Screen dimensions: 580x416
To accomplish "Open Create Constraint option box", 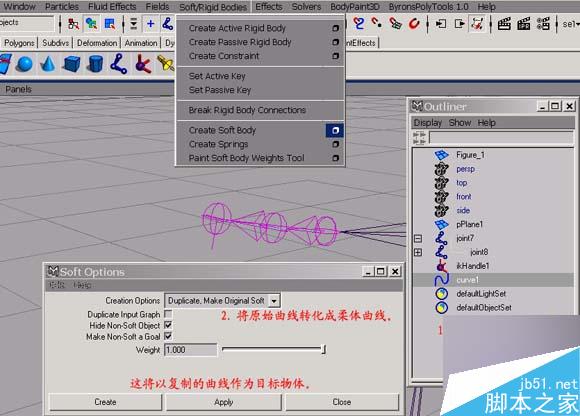I will tap(335, 56).
